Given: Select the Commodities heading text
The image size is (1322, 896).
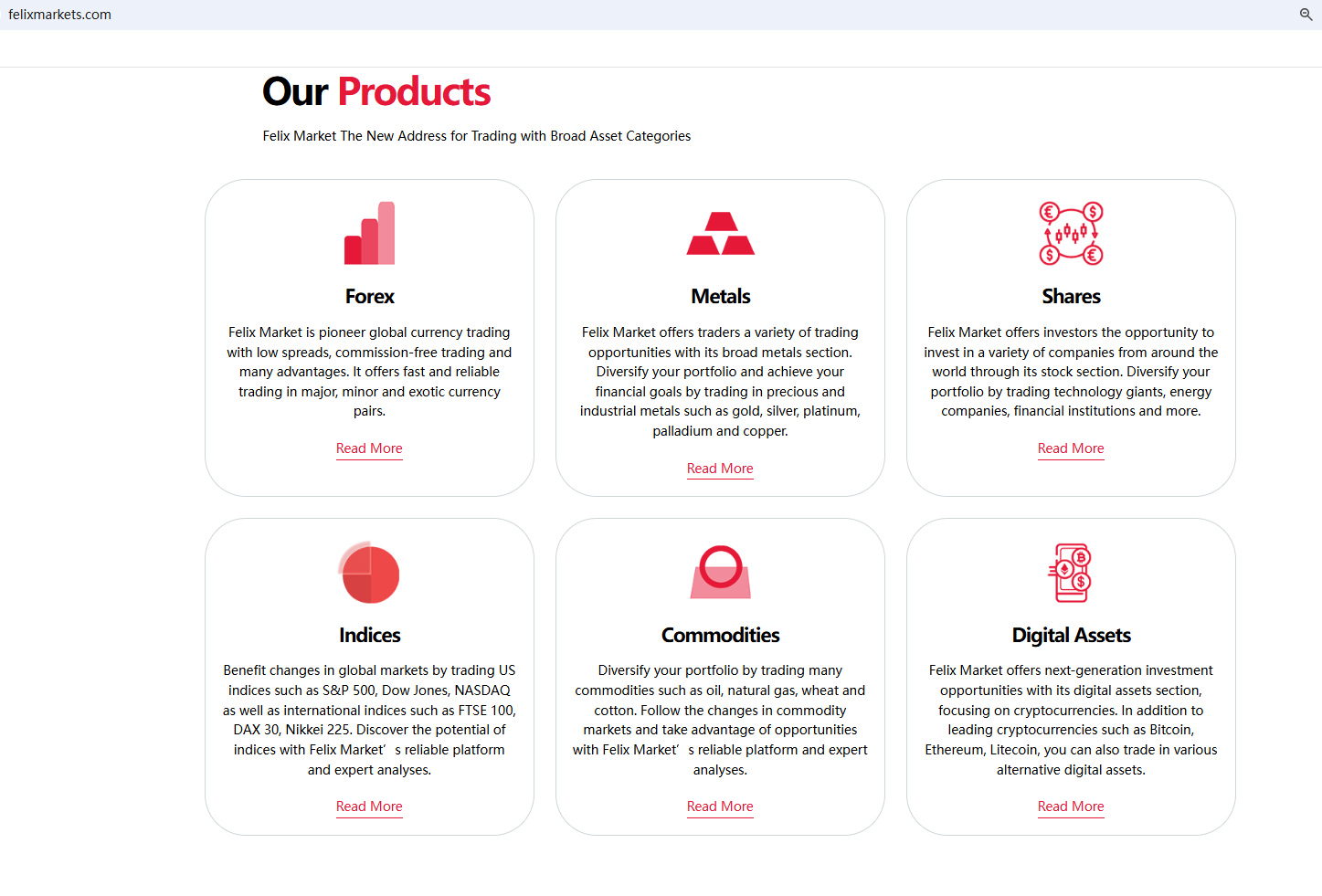Looking at the screenshot, I should pyautogui.click(x=720, y=636).
